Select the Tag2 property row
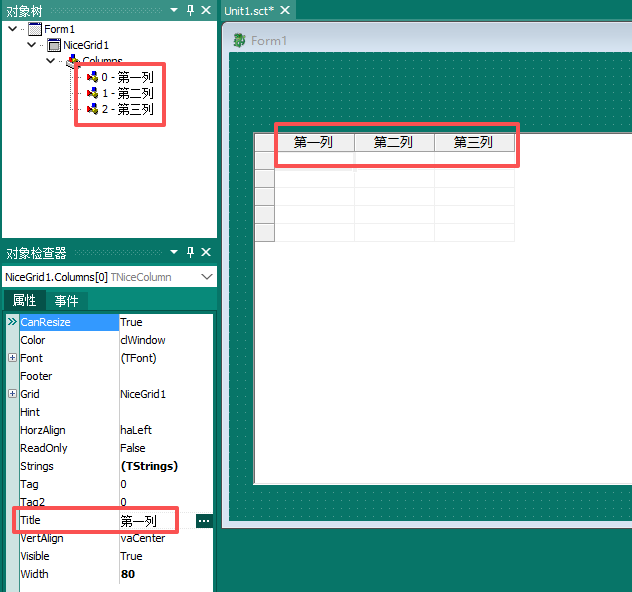The image size is (632, 592). point(116,502)
